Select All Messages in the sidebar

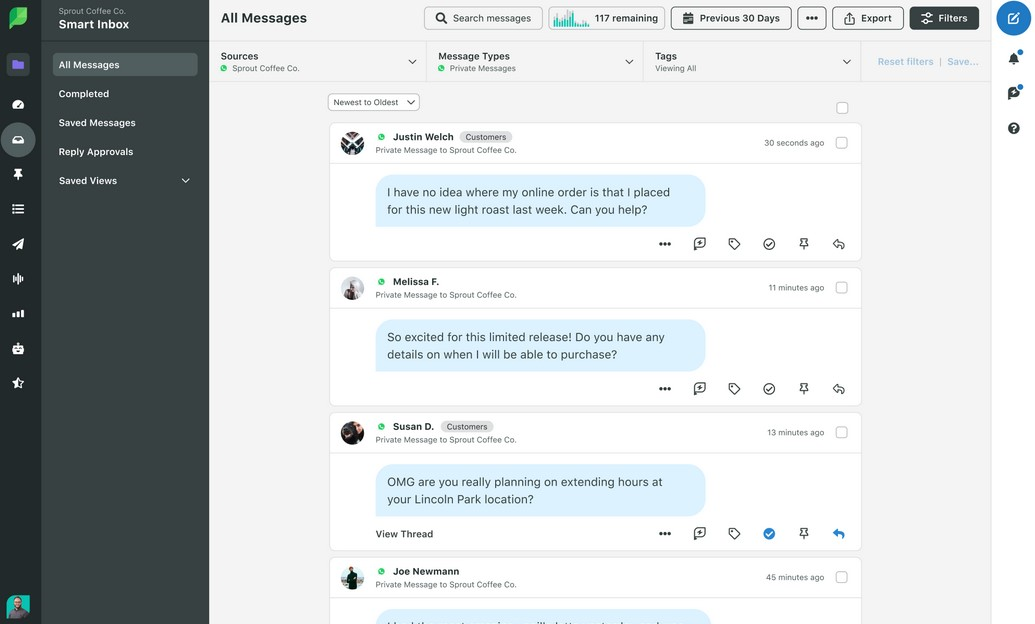[x=125, y=65]
